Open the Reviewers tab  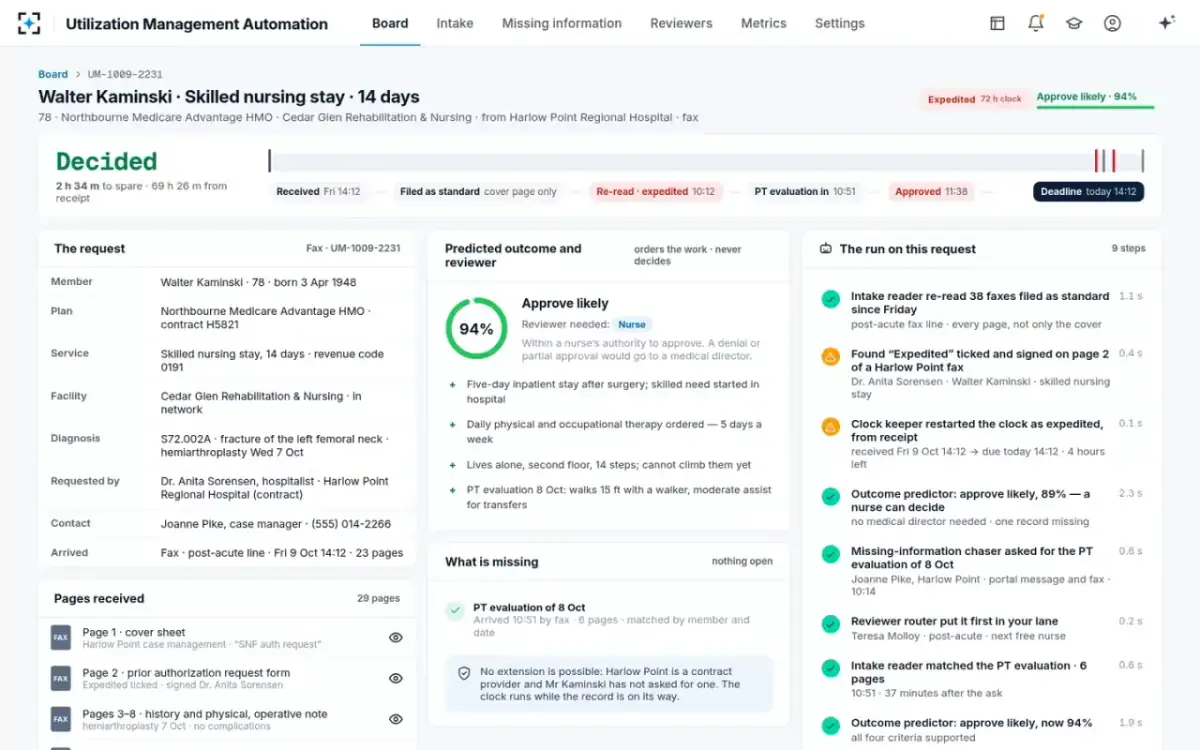681,23
